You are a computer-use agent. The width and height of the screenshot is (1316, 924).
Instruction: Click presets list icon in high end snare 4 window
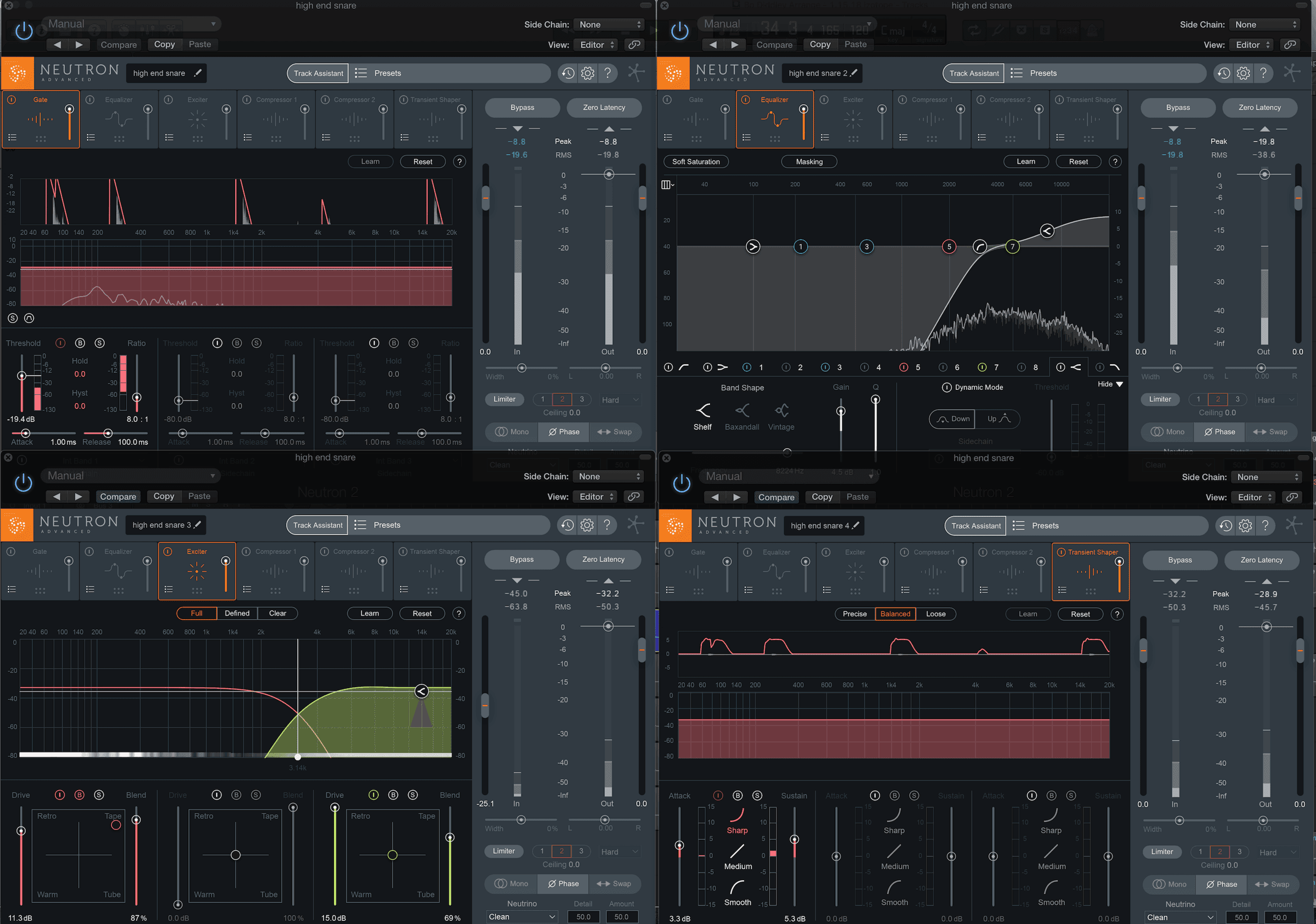[1018, 526]
